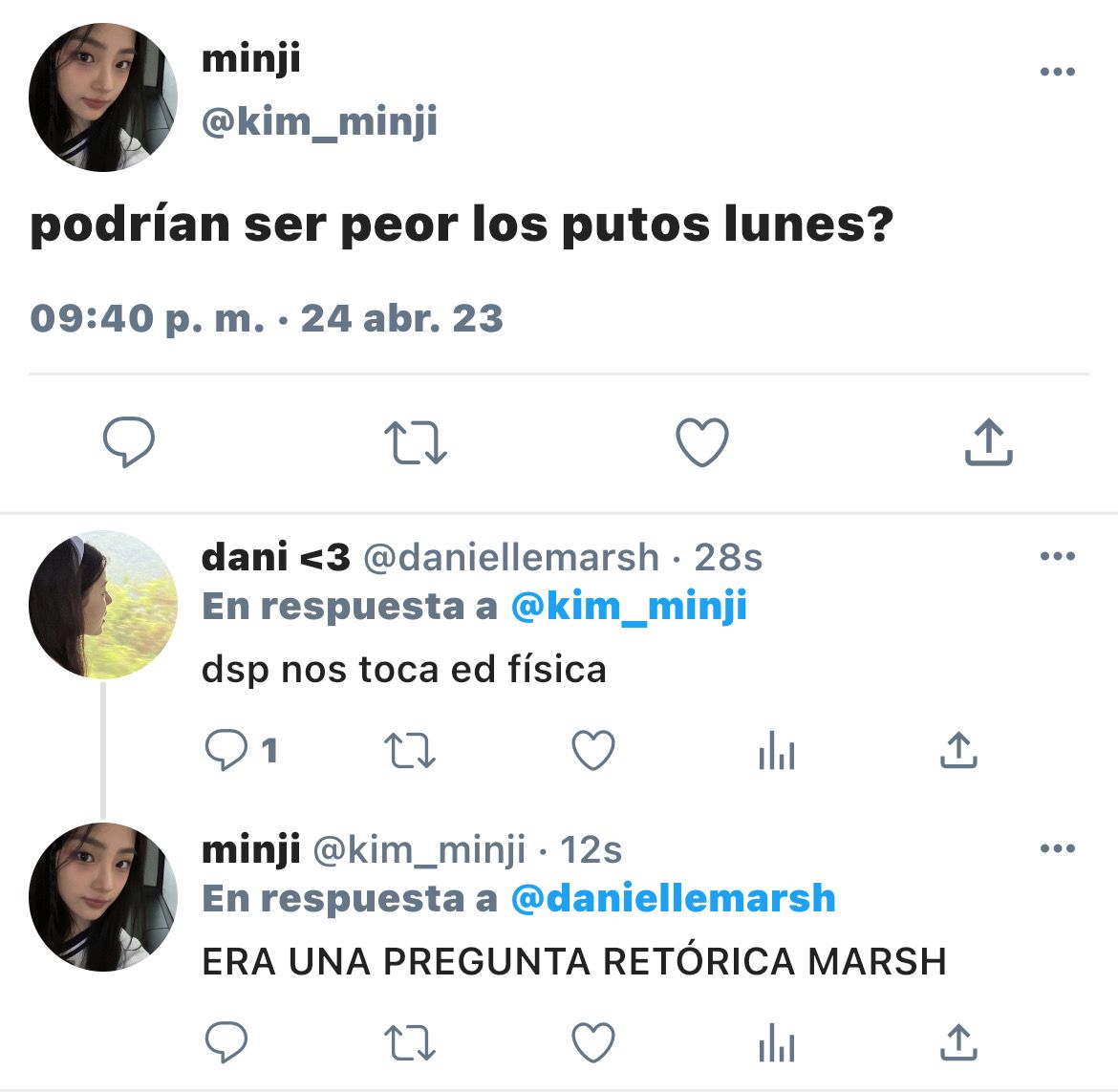The height and width of the screenshot is (1092, 1118).
Task: Open the @kim_minji mention link
Action: [x=629, y=607]
